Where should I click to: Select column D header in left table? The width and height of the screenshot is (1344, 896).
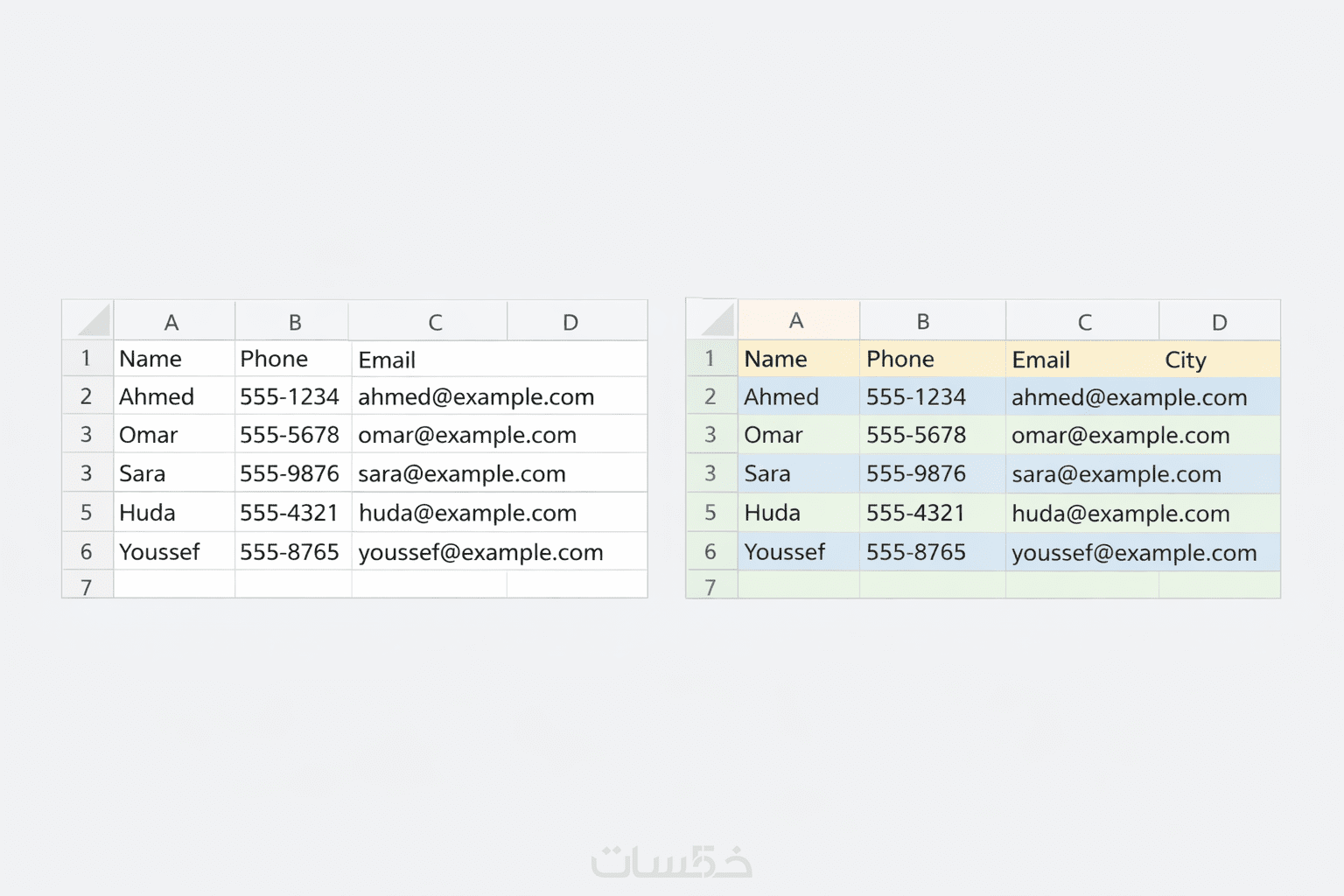click(570, 322)
